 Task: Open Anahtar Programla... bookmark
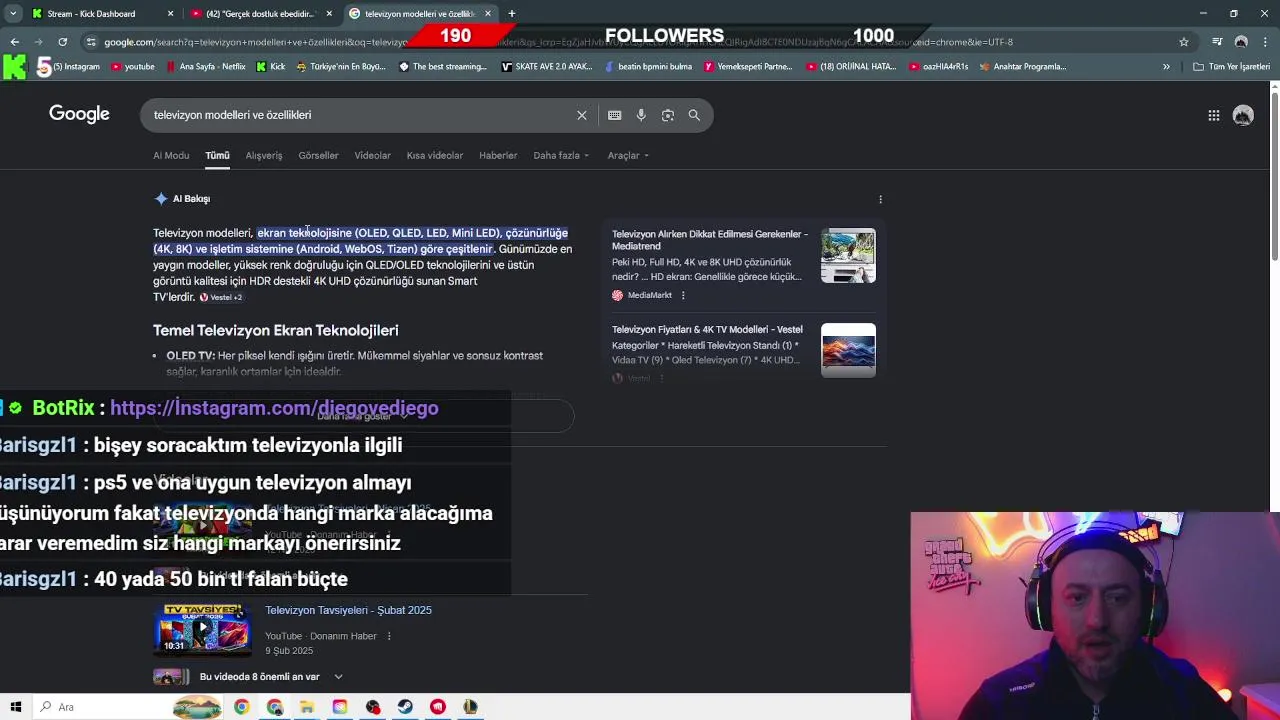coord(1023,67)
